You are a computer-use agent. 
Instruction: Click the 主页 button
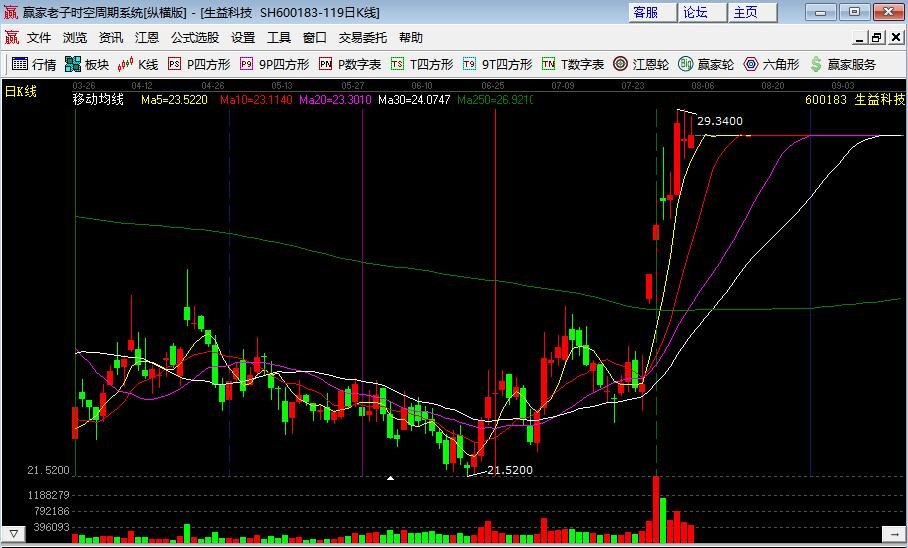coord(753,12)
